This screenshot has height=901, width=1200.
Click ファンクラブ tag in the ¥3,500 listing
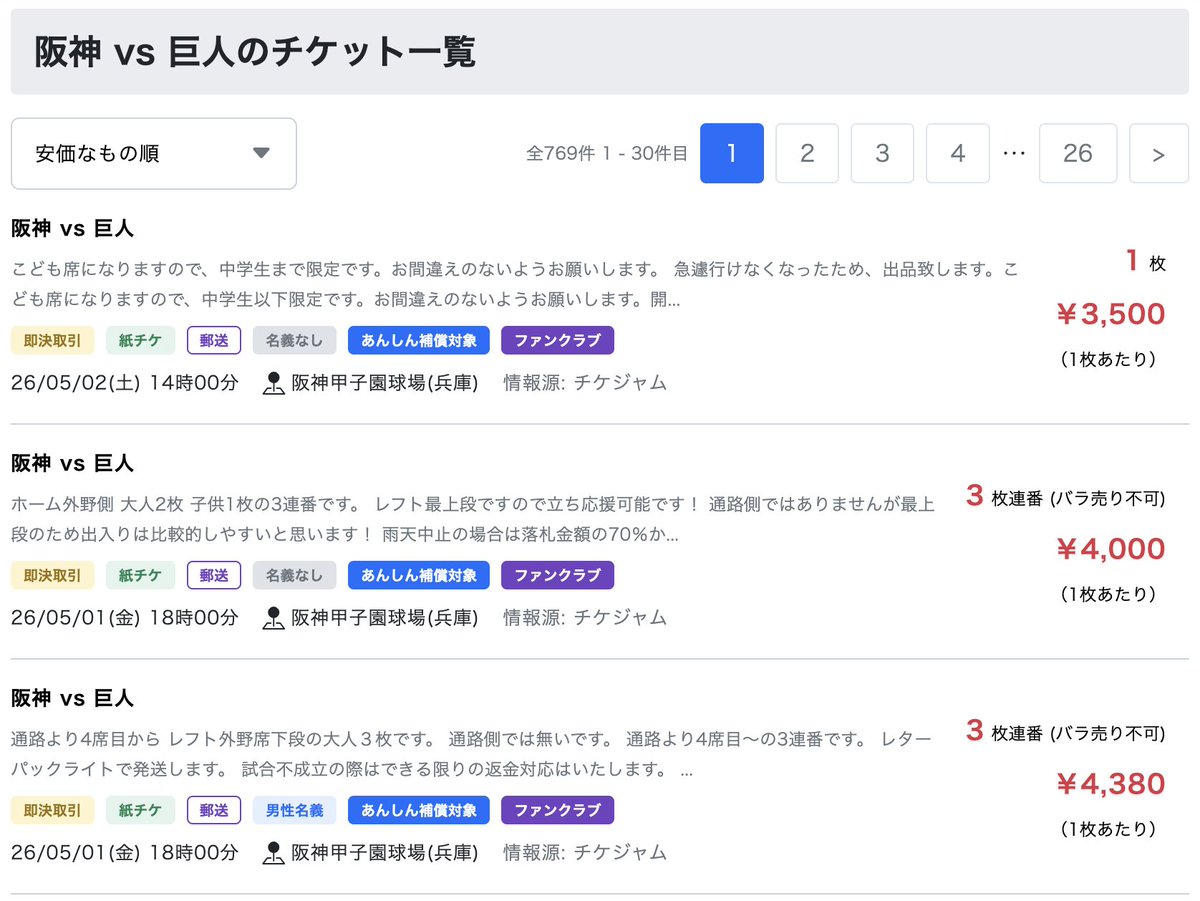coord(557,340)
